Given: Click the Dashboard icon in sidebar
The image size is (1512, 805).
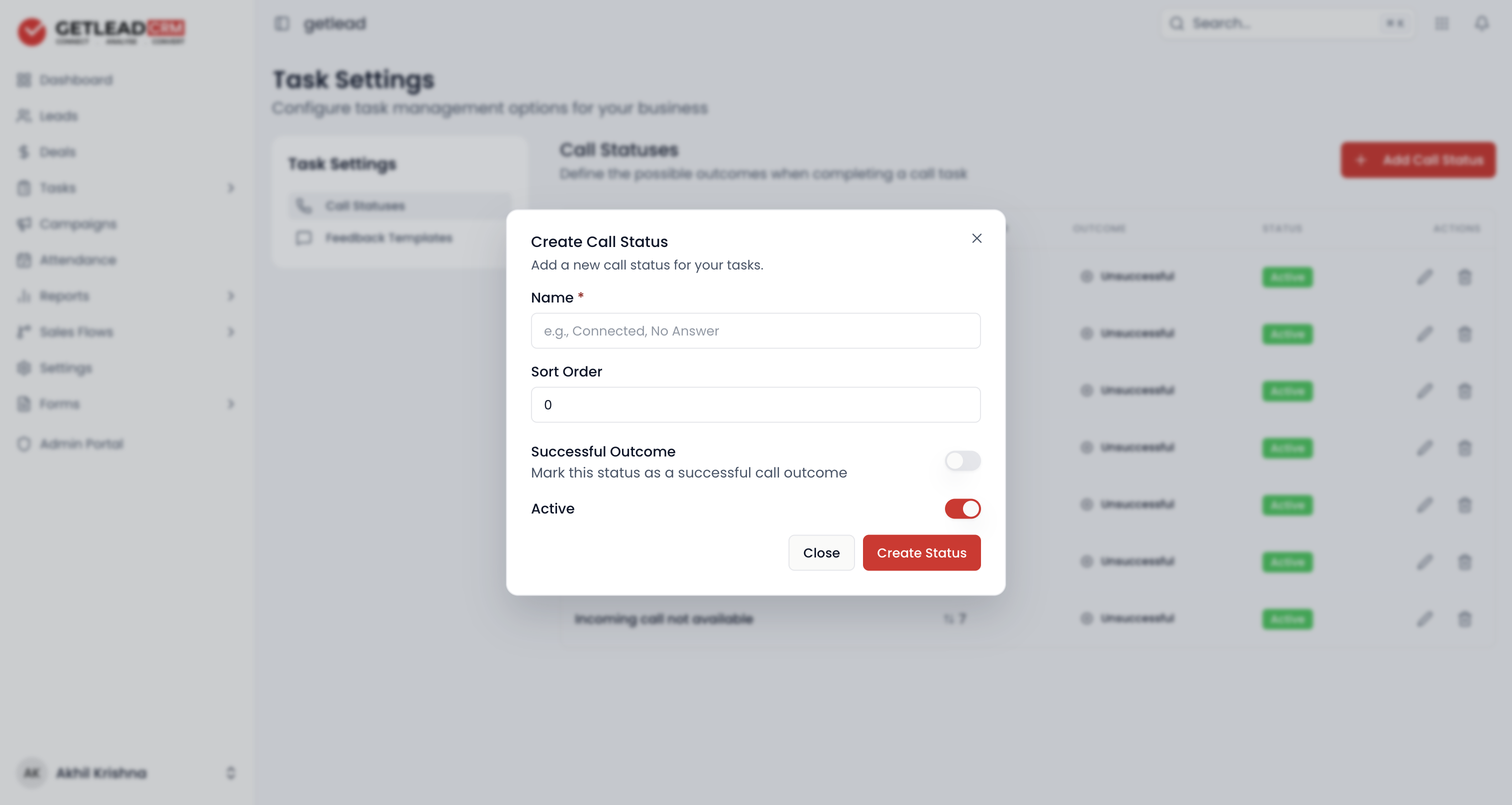Looking at the screenshot, I should tap(24, 80).
